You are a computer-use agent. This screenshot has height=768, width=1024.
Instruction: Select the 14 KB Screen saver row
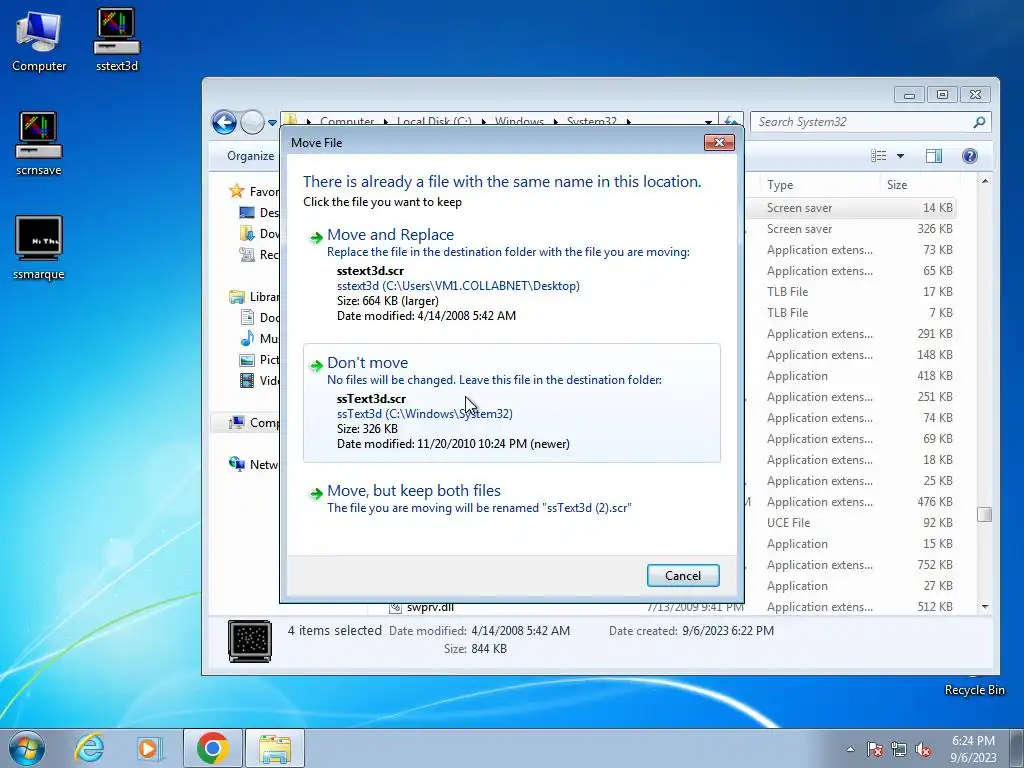(850, 208)
